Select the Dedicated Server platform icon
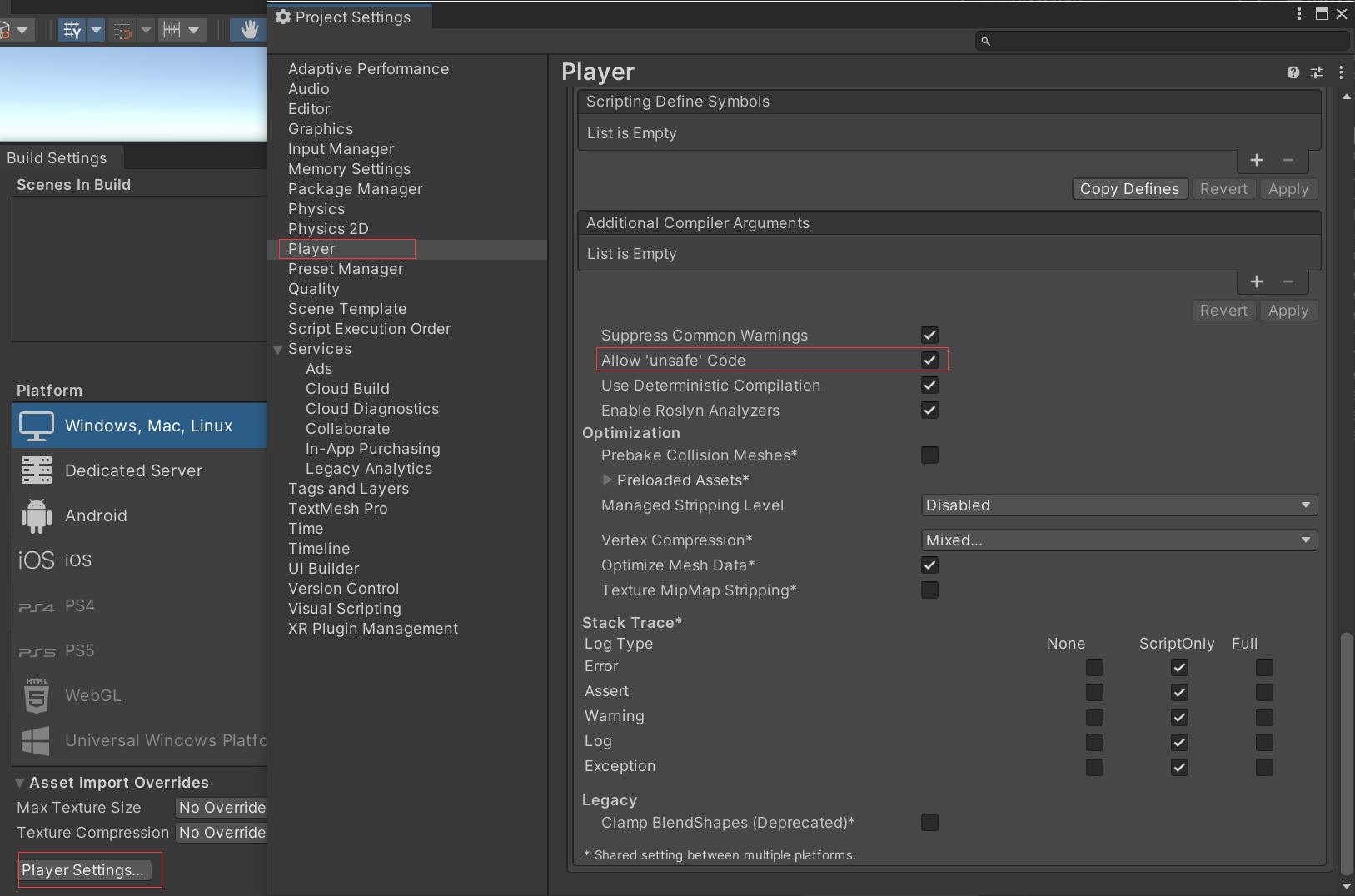Image resolution: width=1355 pixels, height=896 pixels. (x=37, y=470)
